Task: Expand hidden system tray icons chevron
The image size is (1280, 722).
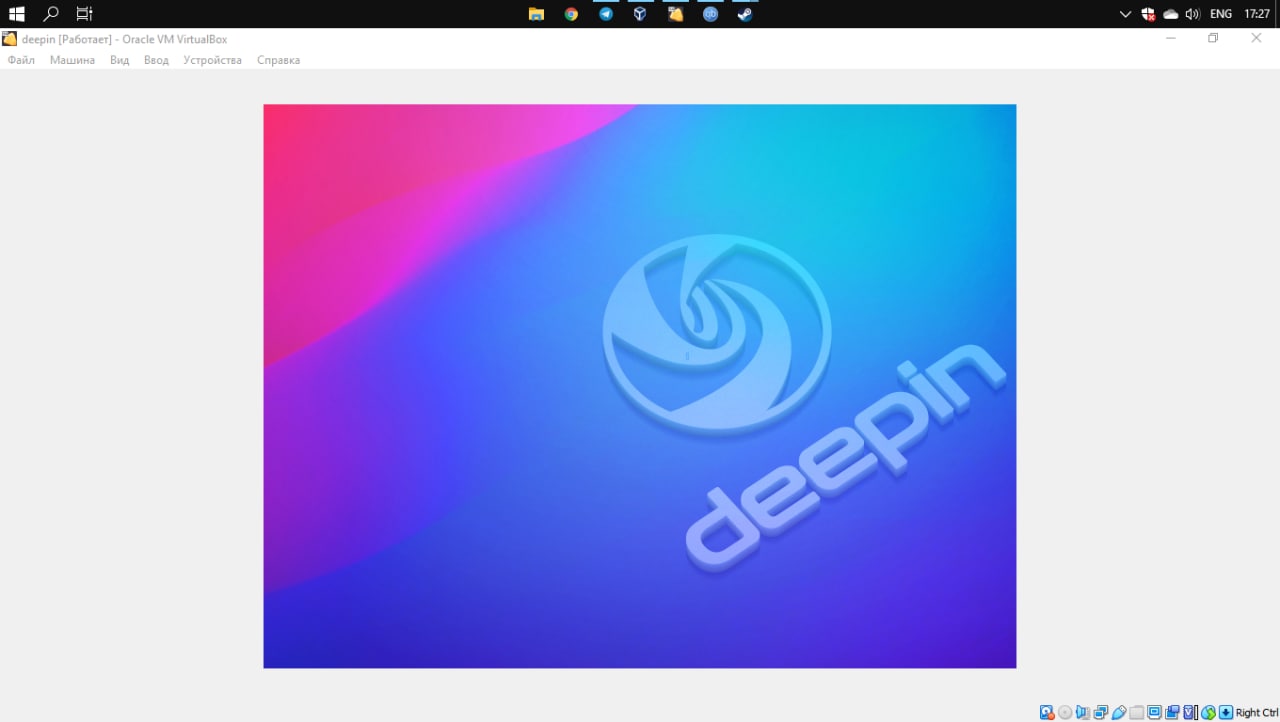Action: 1125,14
